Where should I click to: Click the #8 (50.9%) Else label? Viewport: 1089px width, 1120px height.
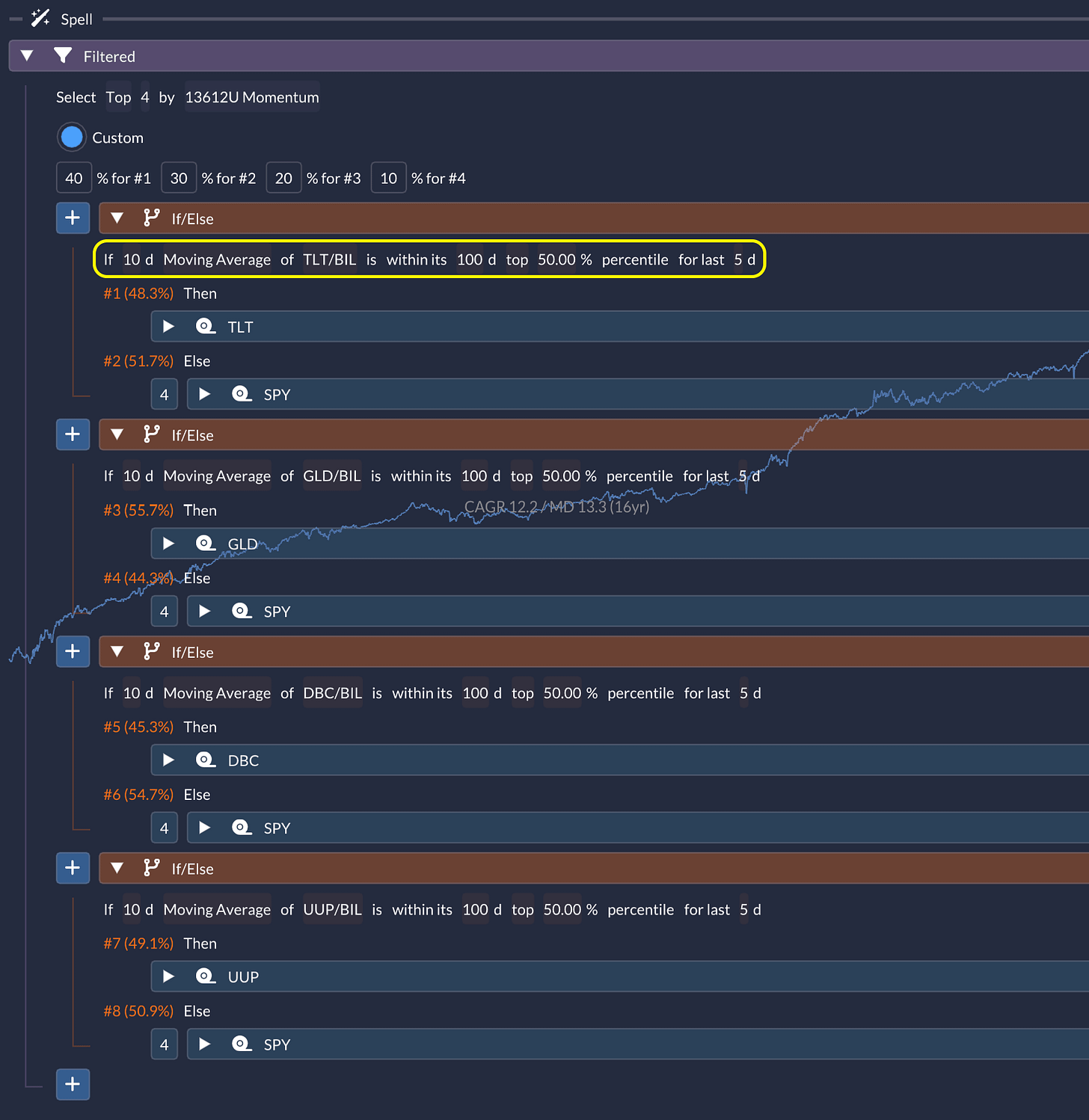(157, 1011)
